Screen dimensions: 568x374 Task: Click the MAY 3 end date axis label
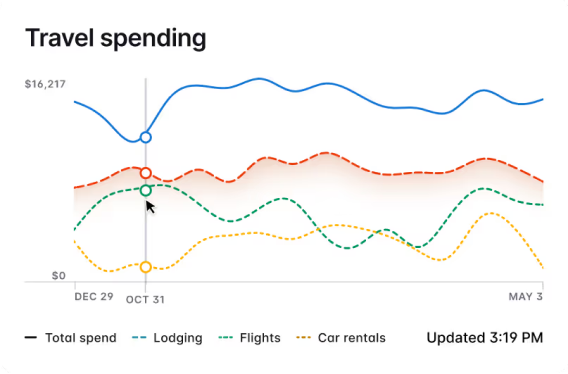point(526,297)
